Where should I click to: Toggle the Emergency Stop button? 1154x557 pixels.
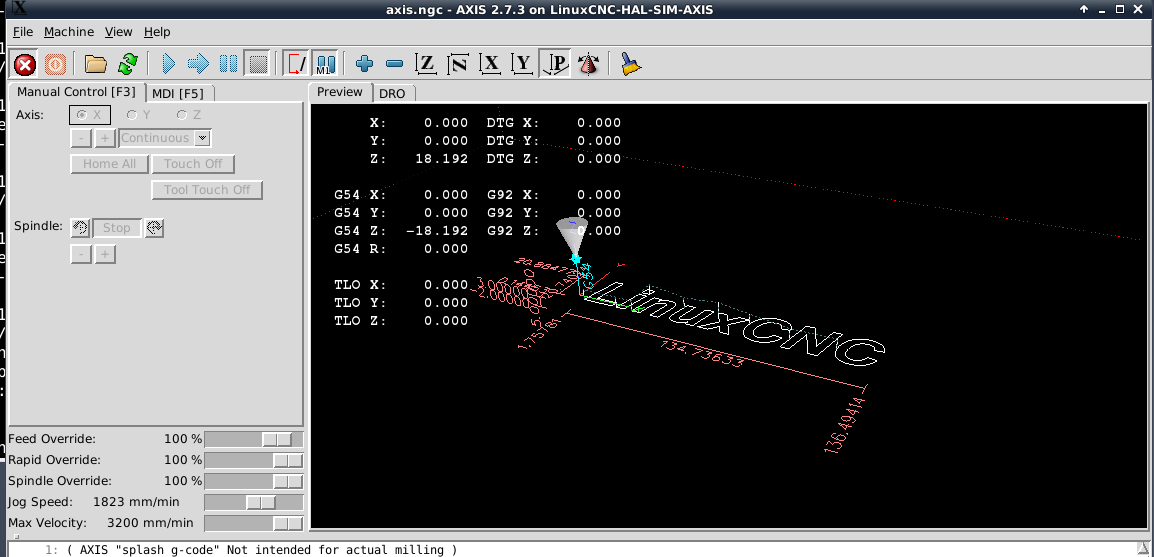(25, 64)
